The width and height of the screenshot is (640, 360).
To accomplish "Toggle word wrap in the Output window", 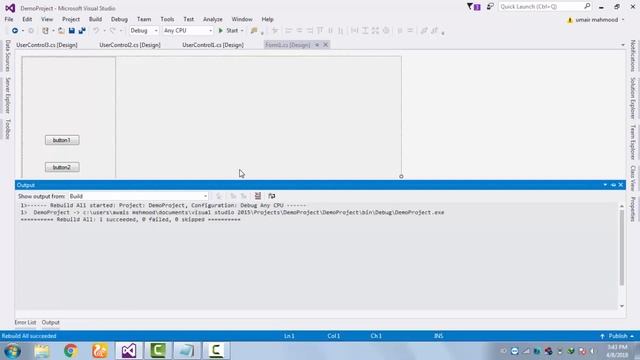I will [271, 196].
